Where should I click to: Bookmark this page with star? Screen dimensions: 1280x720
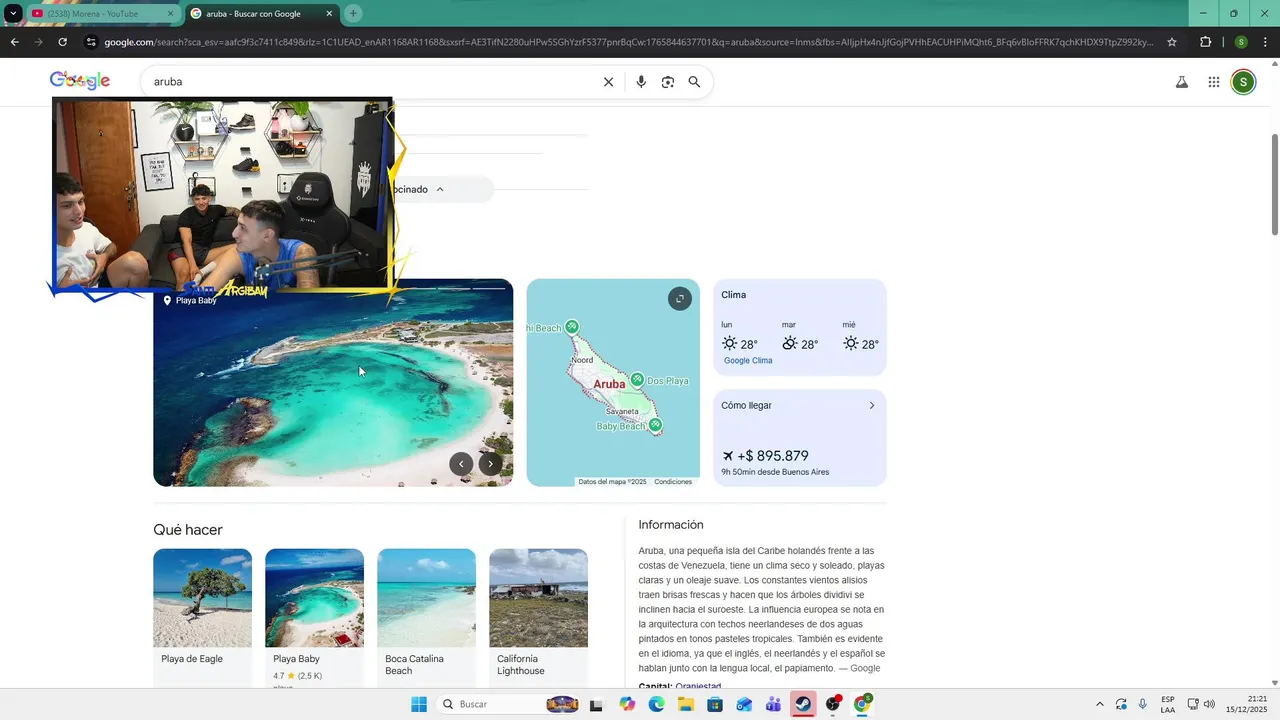point(1172,42)
